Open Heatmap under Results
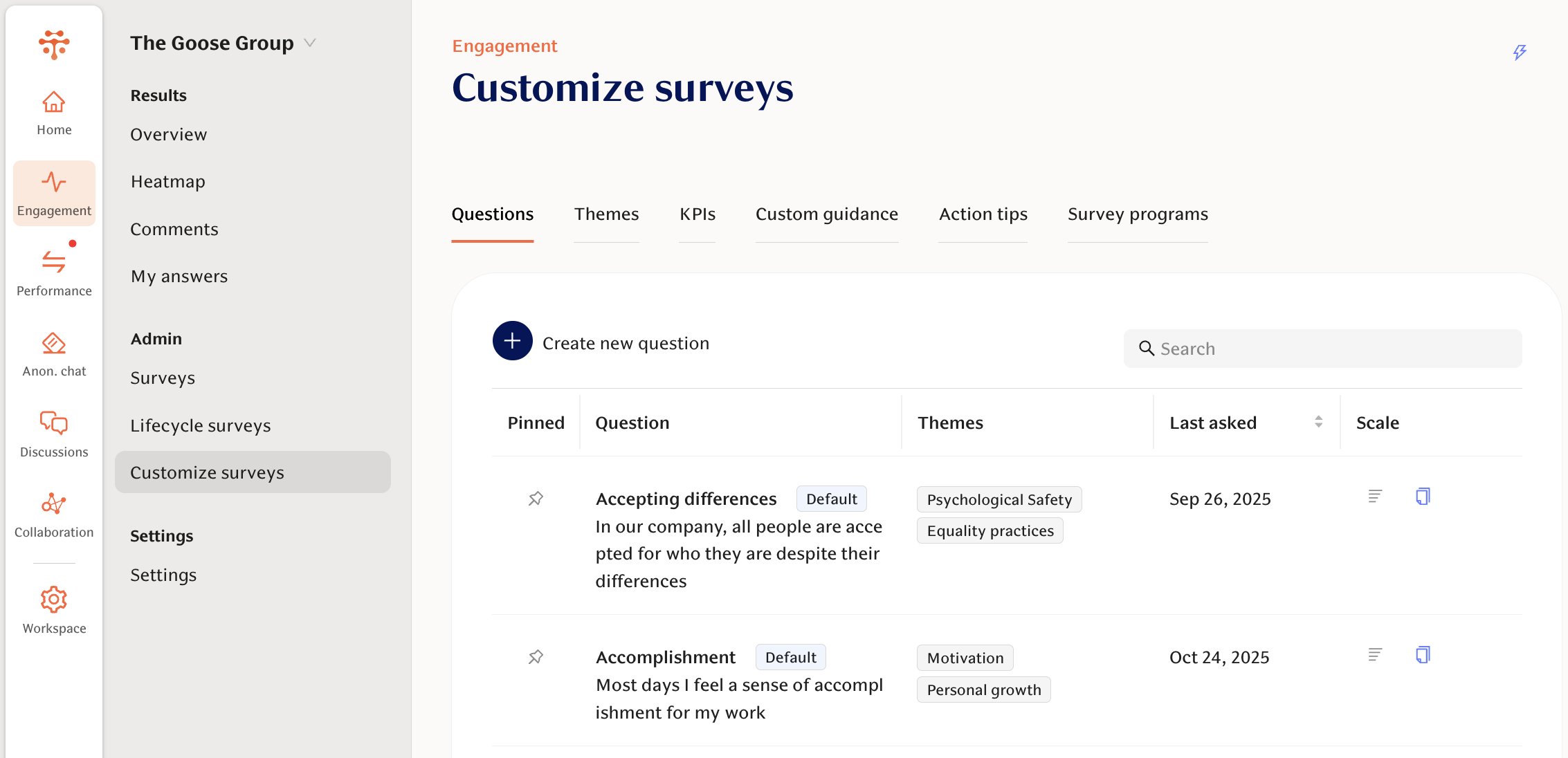Screen dimensions: 1568x758 coord(167,182)
